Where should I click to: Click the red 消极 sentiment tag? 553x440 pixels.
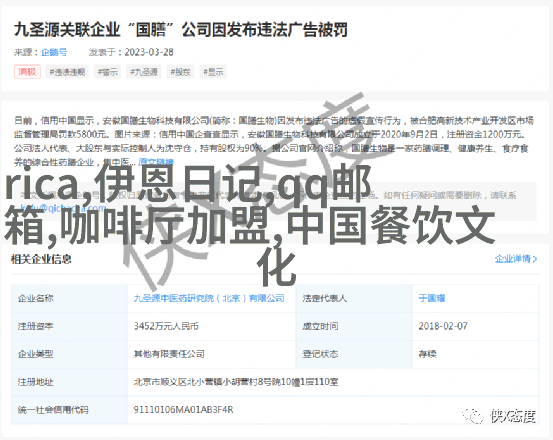pos(28,72)
